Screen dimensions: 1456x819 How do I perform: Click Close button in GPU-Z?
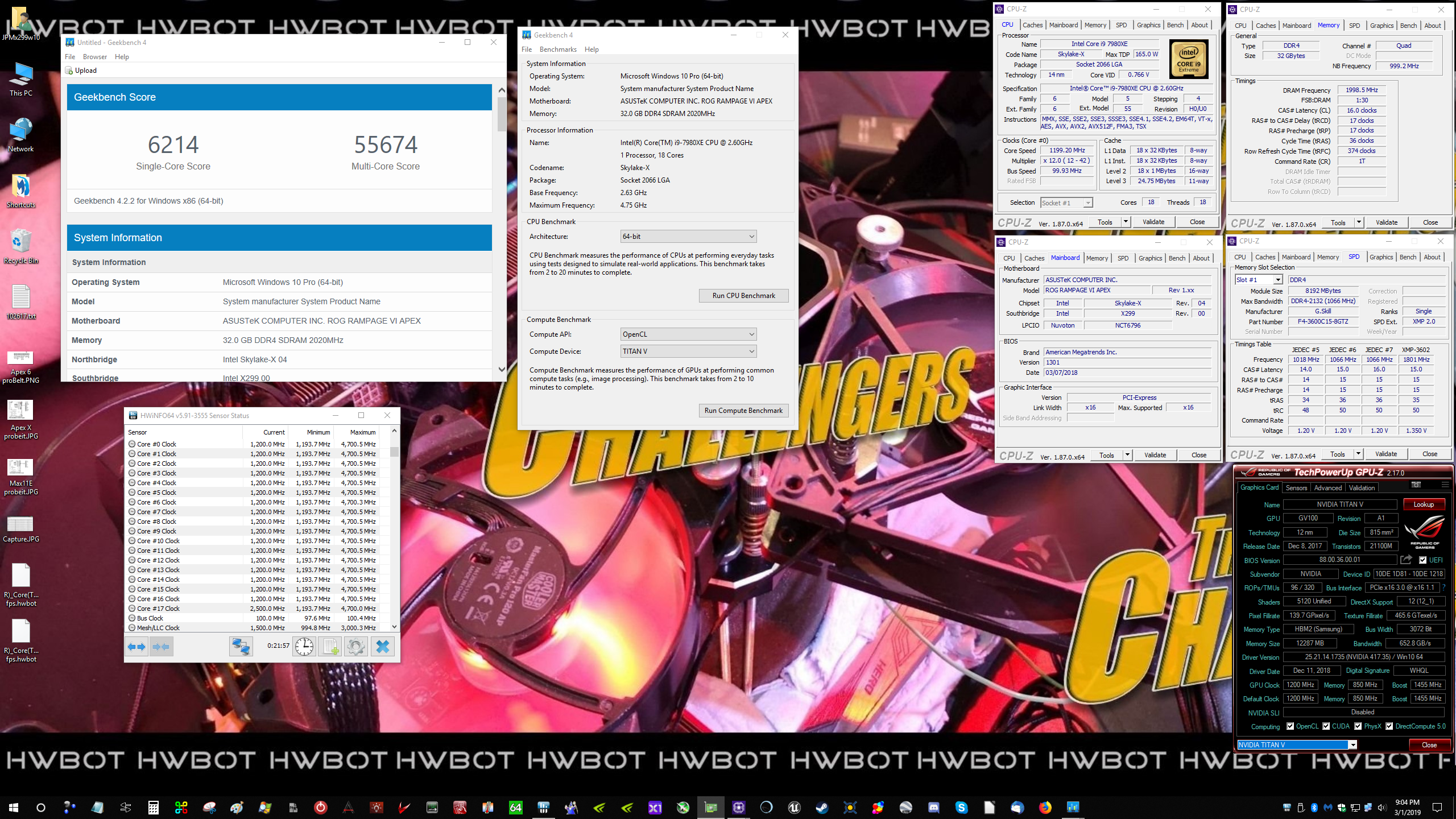point(1429,744)
